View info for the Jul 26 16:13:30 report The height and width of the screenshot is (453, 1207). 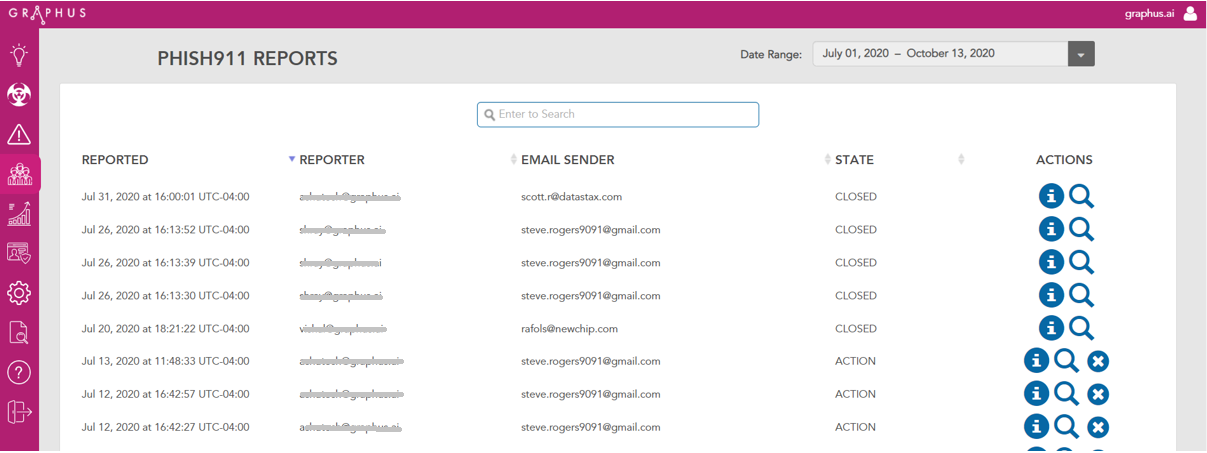click(x=1051, y=295)
